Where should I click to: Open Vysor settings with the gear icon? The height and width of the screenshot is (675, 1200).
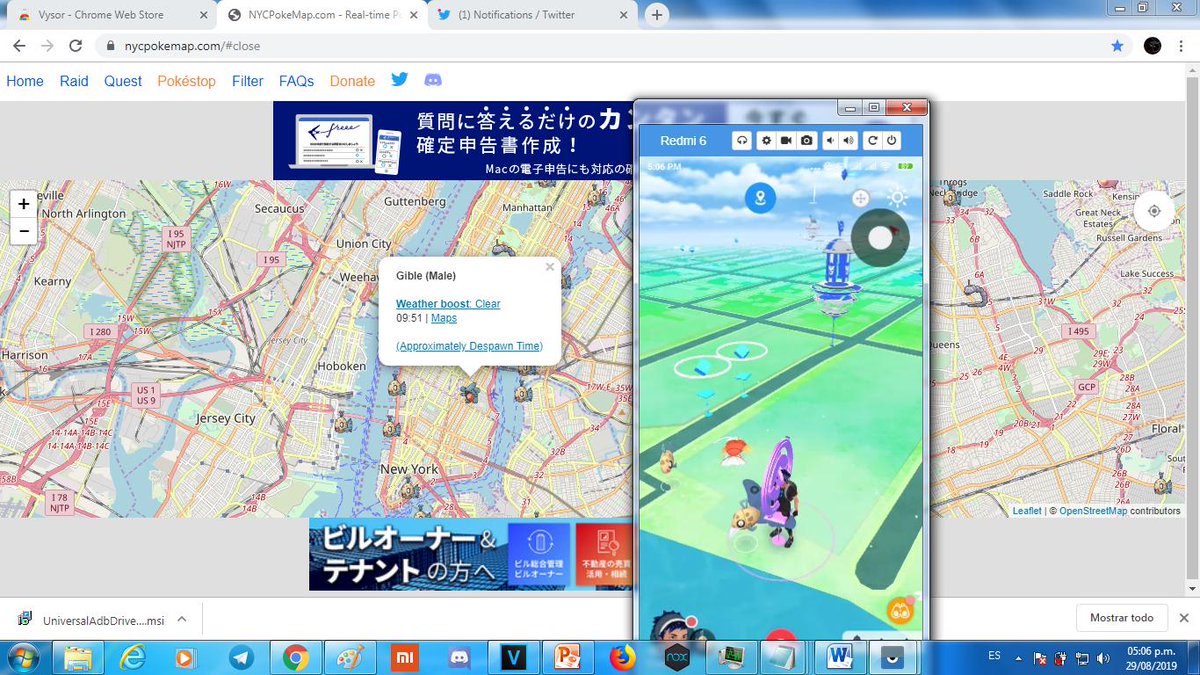point(767,140)
